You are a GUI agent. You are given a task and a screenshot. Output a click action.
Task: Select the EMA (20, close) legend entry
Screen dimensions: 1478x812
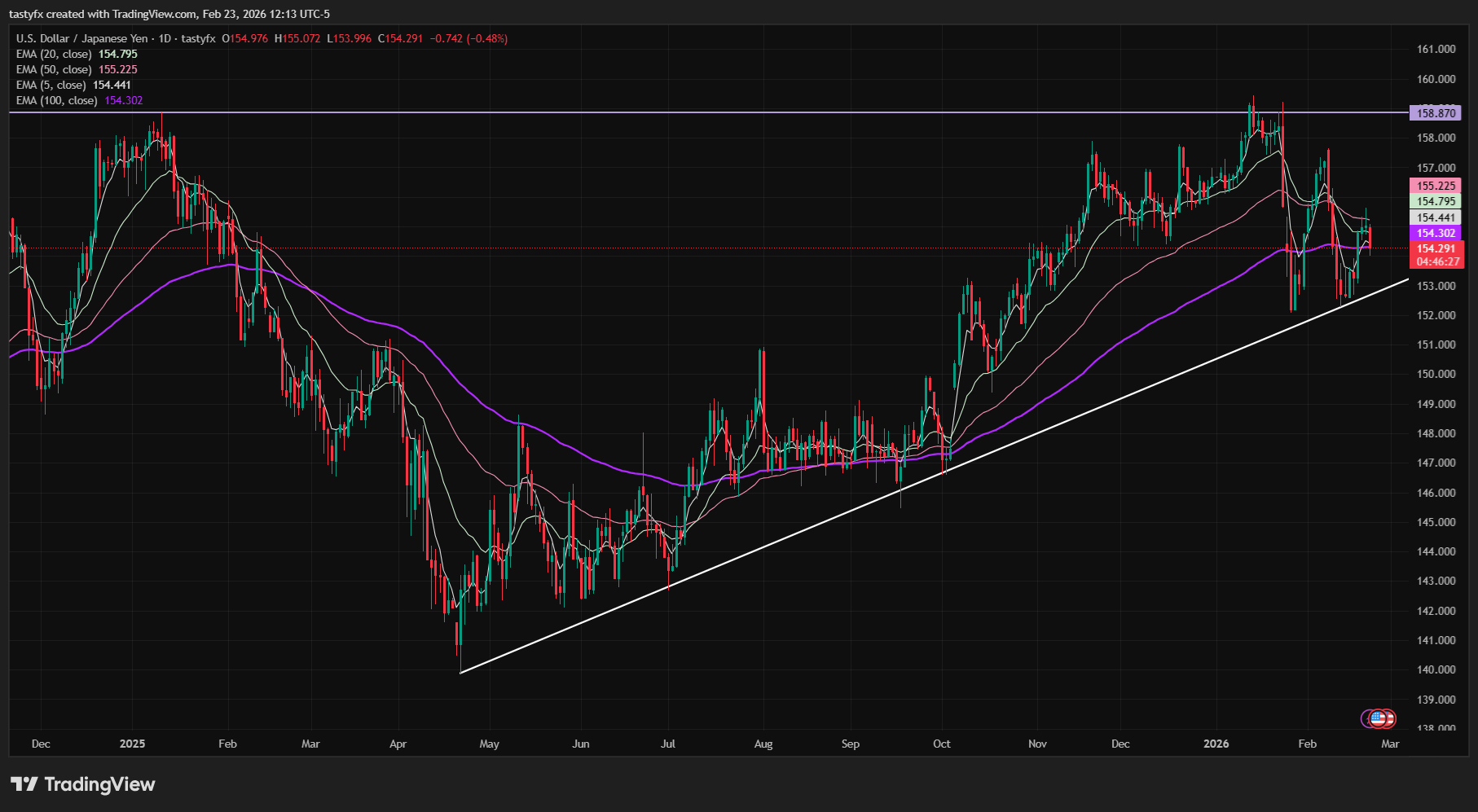pos(53,54)
